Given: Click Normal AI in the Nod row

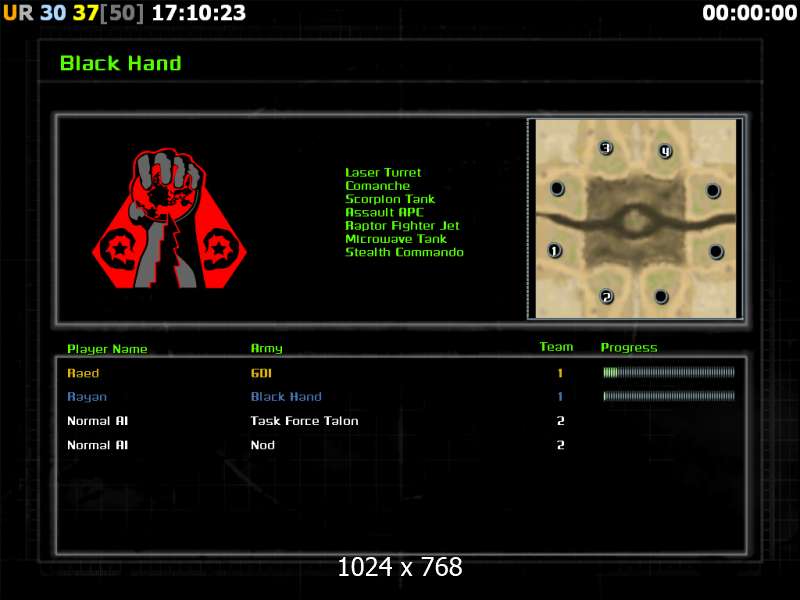Looking at the screenshot, I should (97, 445).
